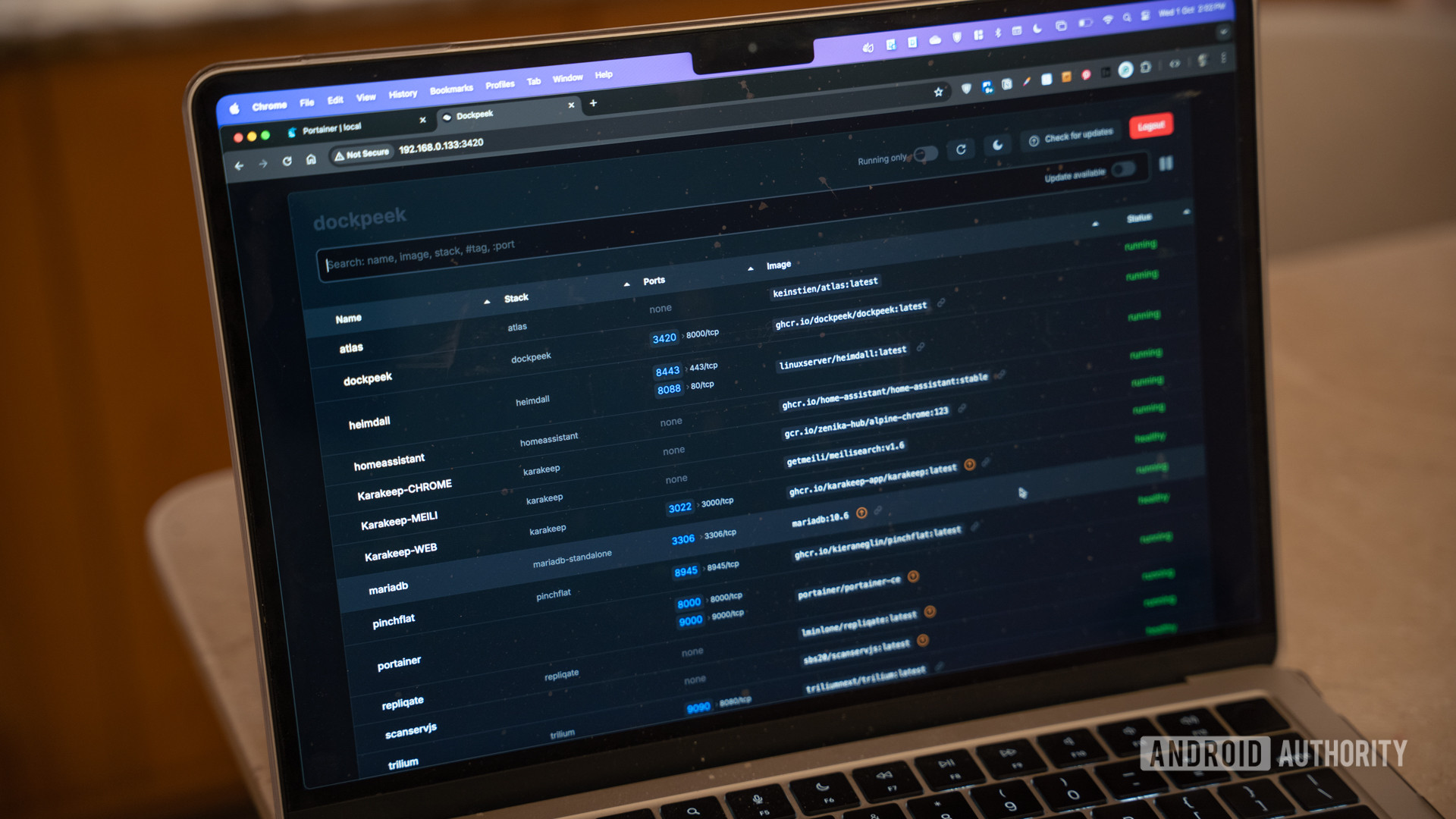Click the browser home icon

click(x=311, y=159)
